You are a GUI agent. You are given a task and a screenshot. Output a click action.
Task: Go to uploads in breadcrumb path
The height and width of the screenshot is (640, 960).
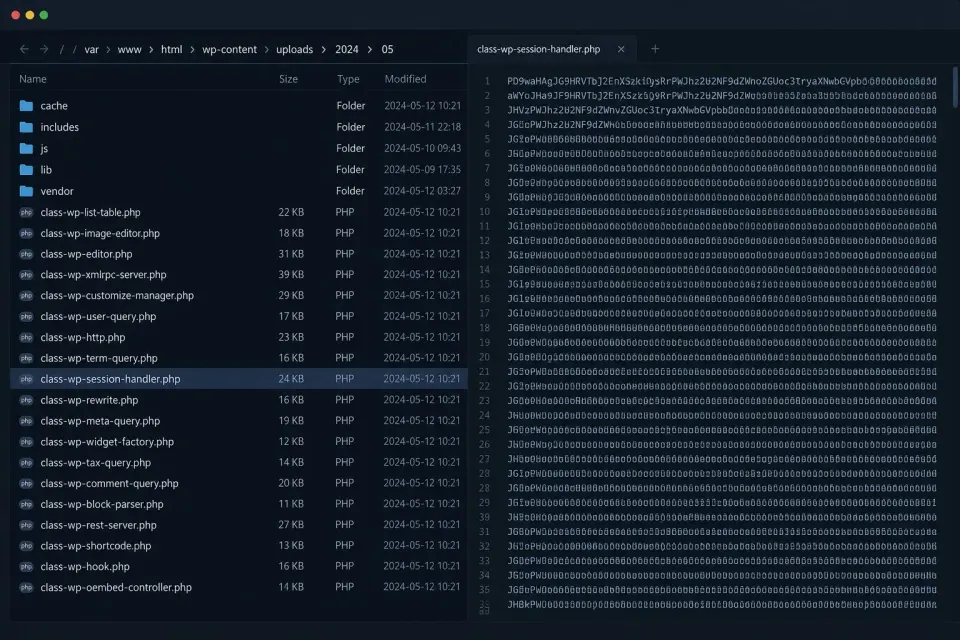(294, 50)
